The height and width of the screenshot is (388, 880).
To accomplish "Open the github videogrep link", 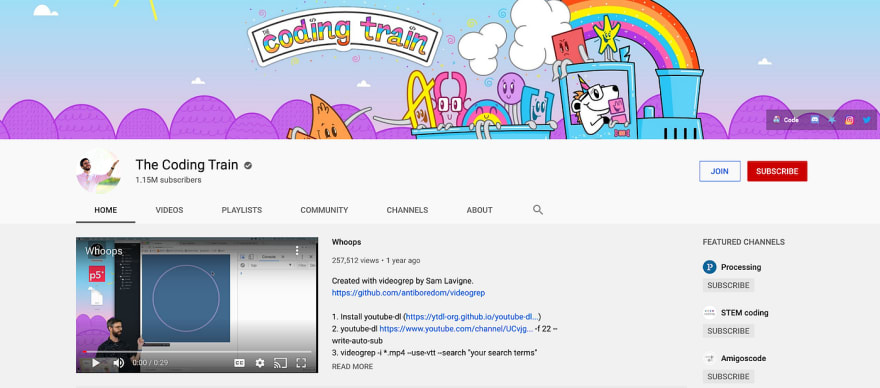I will click(409, 293).
